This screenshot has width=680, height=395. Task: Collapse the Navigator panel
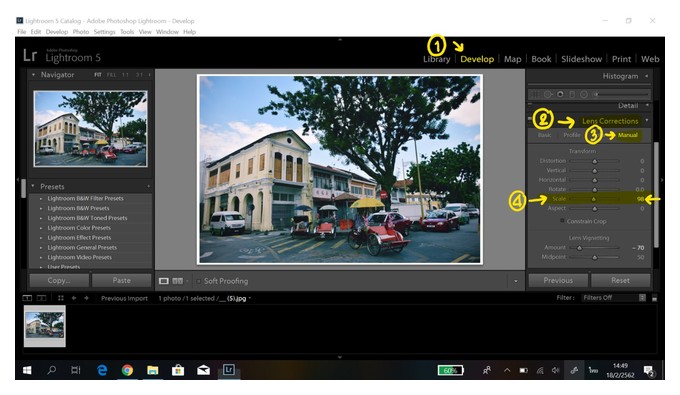33,75
